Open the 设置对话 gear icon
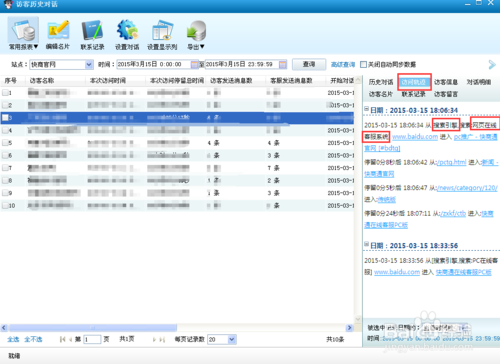500x364 pixels. [x=127, y=35]
